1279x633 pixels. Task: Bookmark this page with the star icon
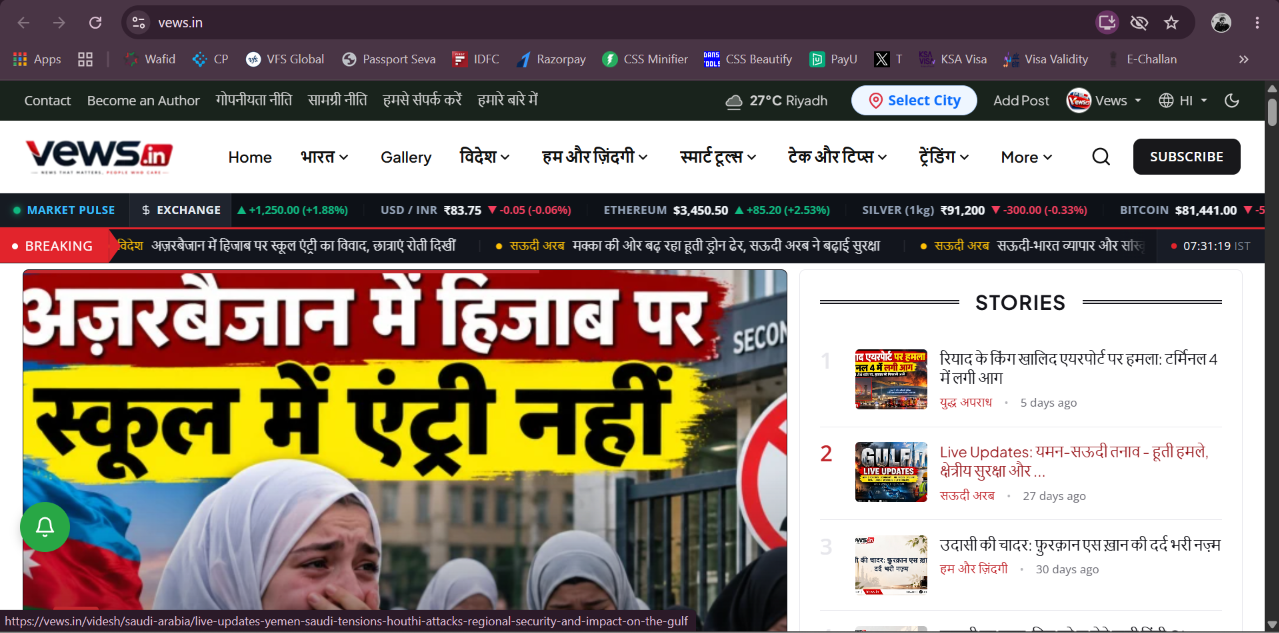1172,22
